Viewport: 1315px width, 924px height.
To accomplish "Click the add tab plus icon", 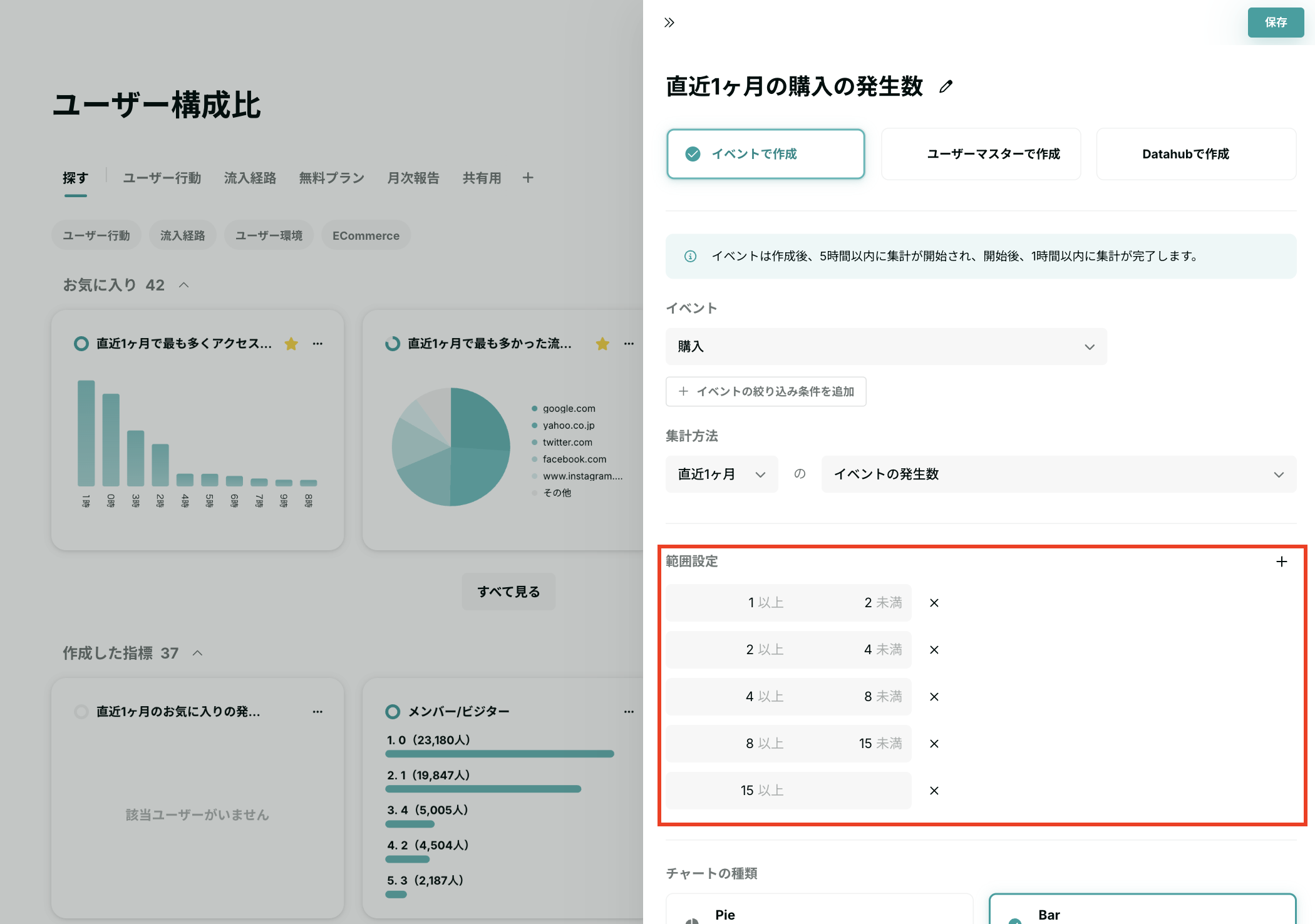I will coord(528,178).
